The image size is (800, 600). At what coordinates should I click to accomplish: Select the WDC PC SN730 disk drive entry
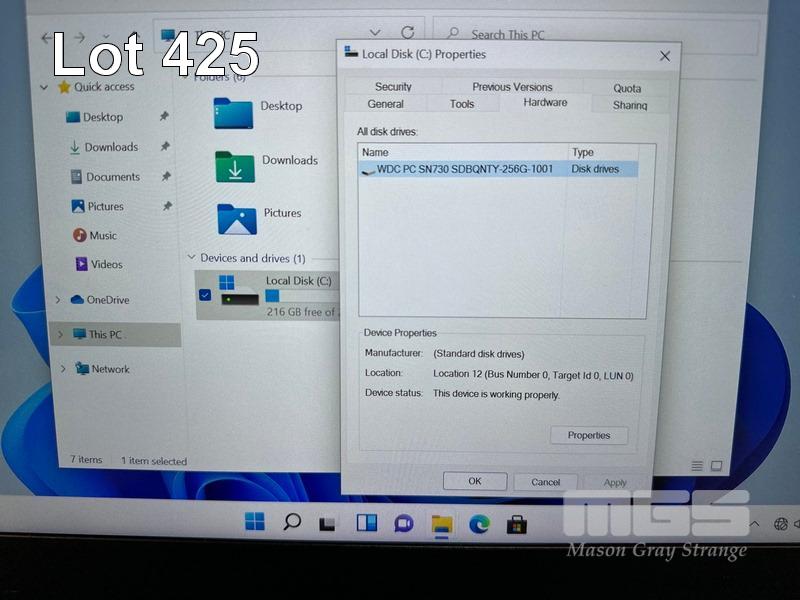(x=464, y=169)
